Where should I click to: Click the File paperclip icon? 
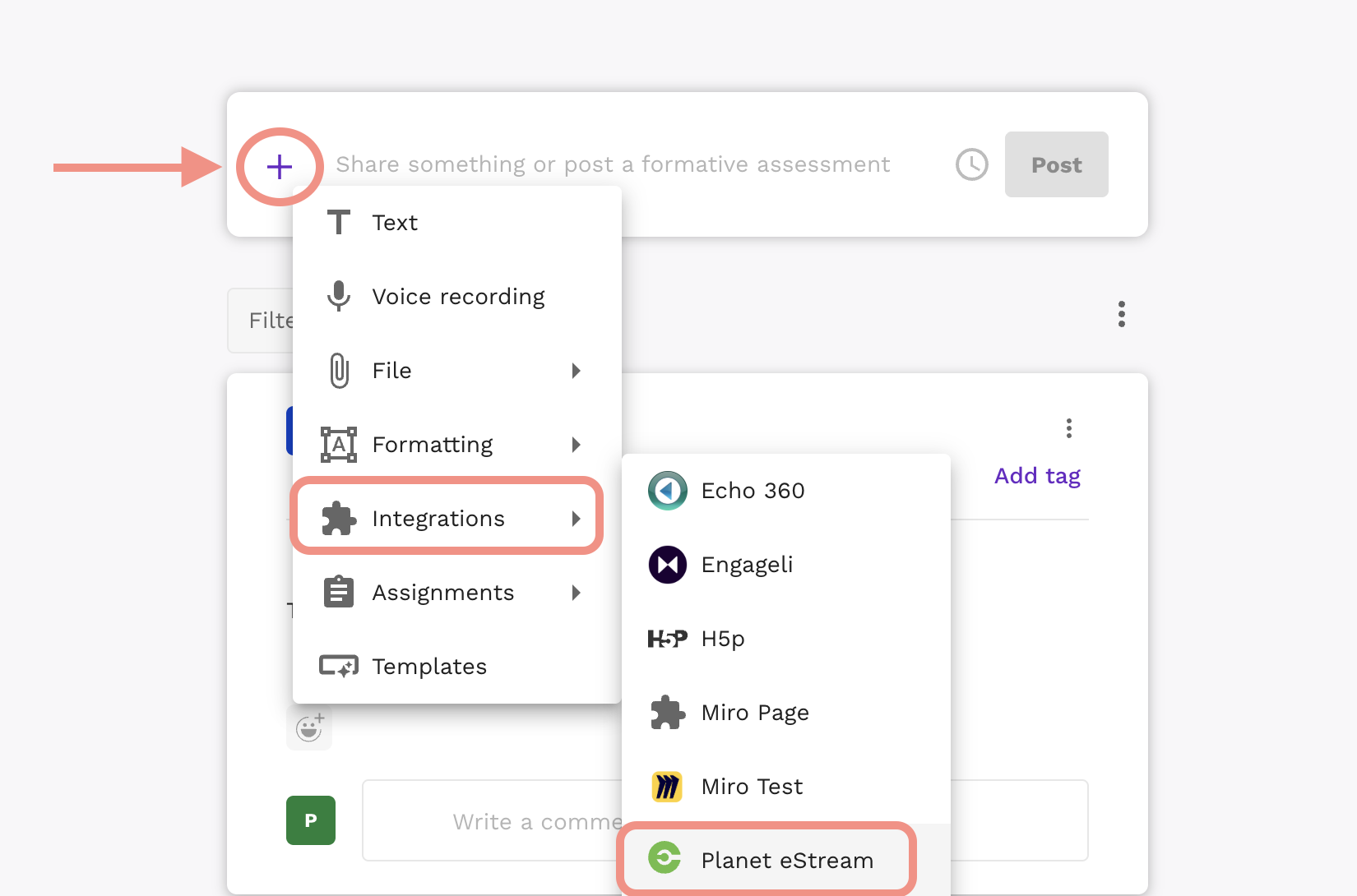point(339,371)
